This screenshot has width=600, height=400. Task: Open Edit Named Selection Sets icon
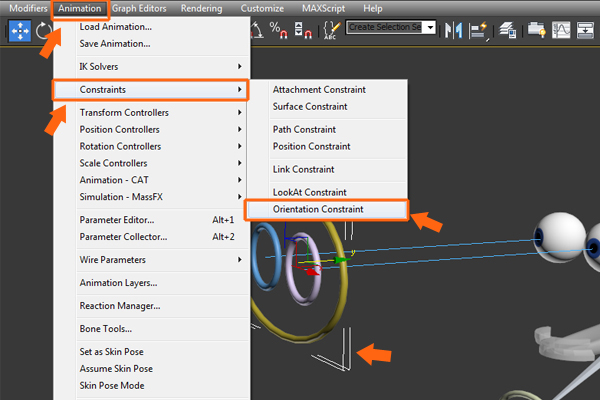click(331, 30)
